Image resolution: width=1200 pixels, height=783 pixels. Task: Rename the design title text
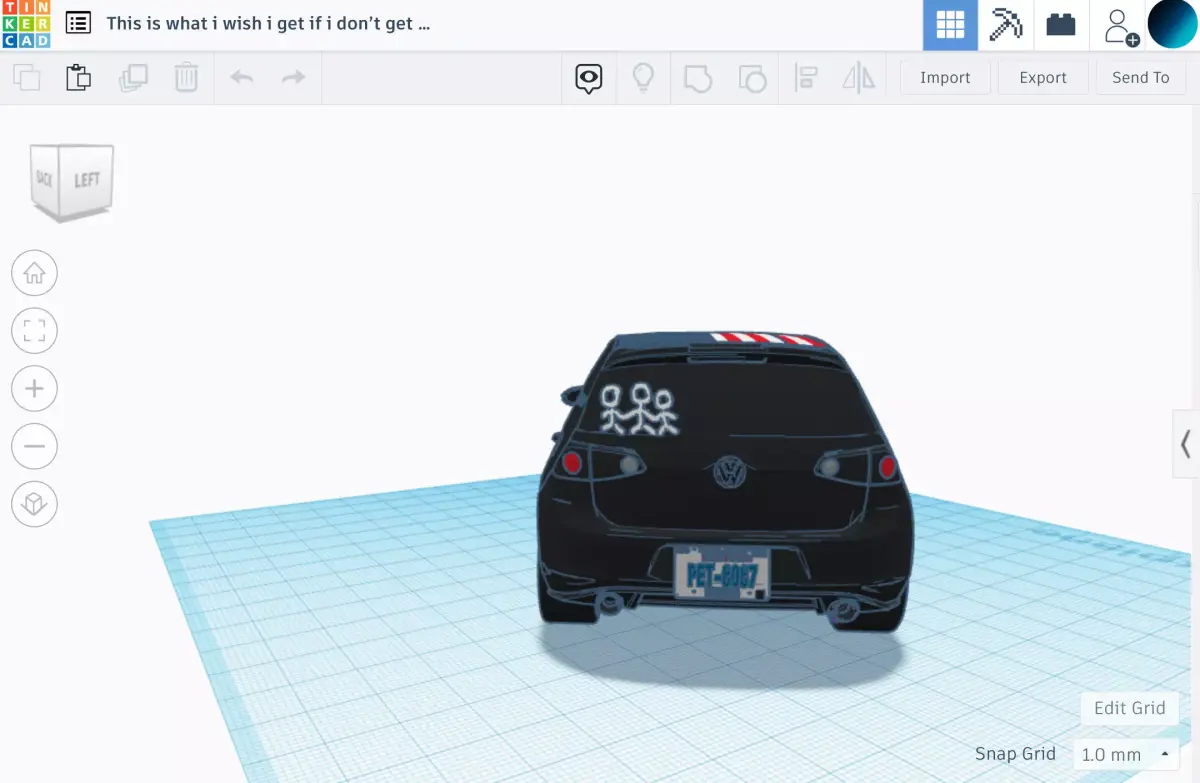click(268, 23)
